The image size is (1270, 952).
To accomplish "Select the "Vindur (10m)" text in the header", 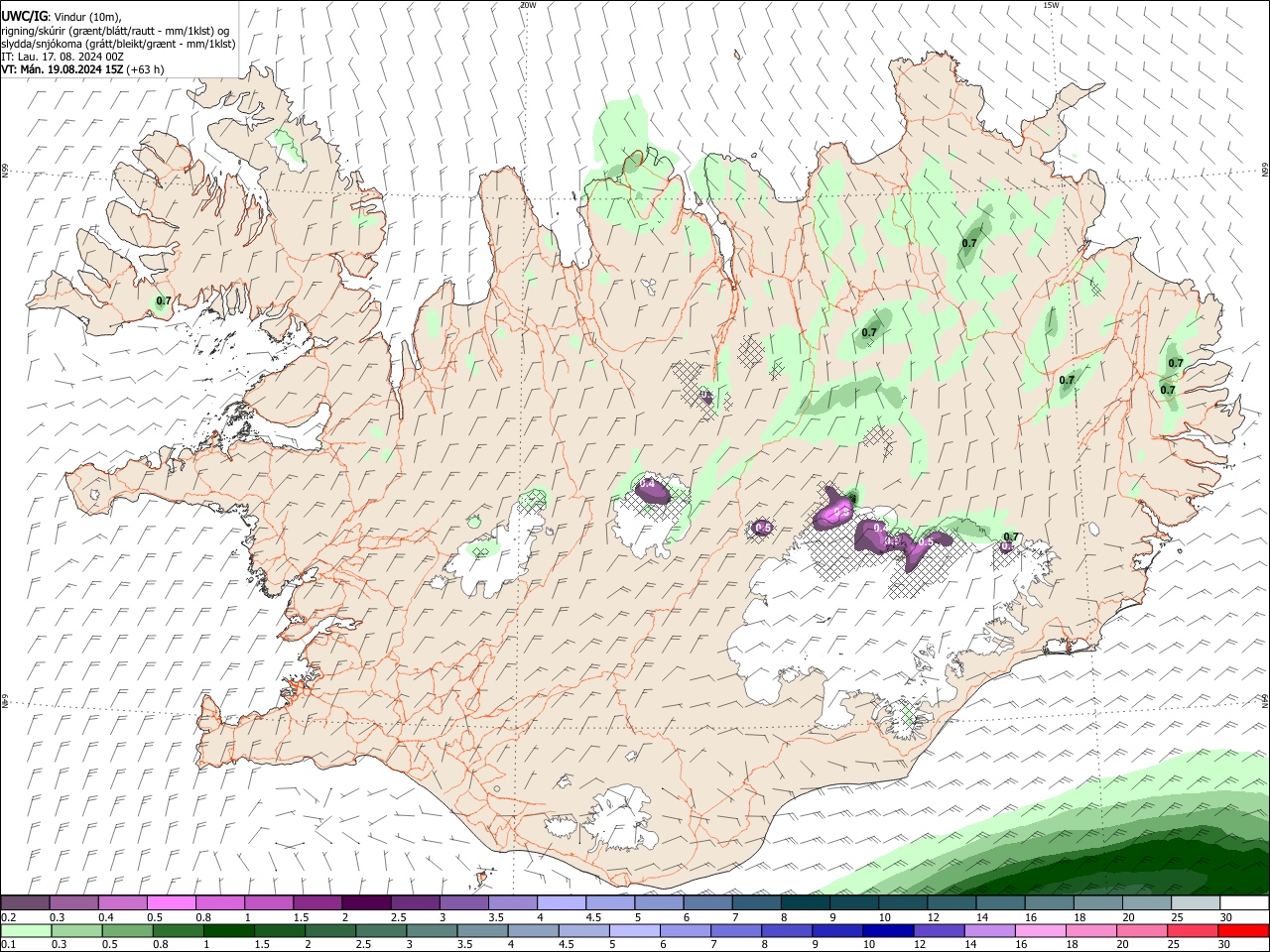I will pos(86,16).
